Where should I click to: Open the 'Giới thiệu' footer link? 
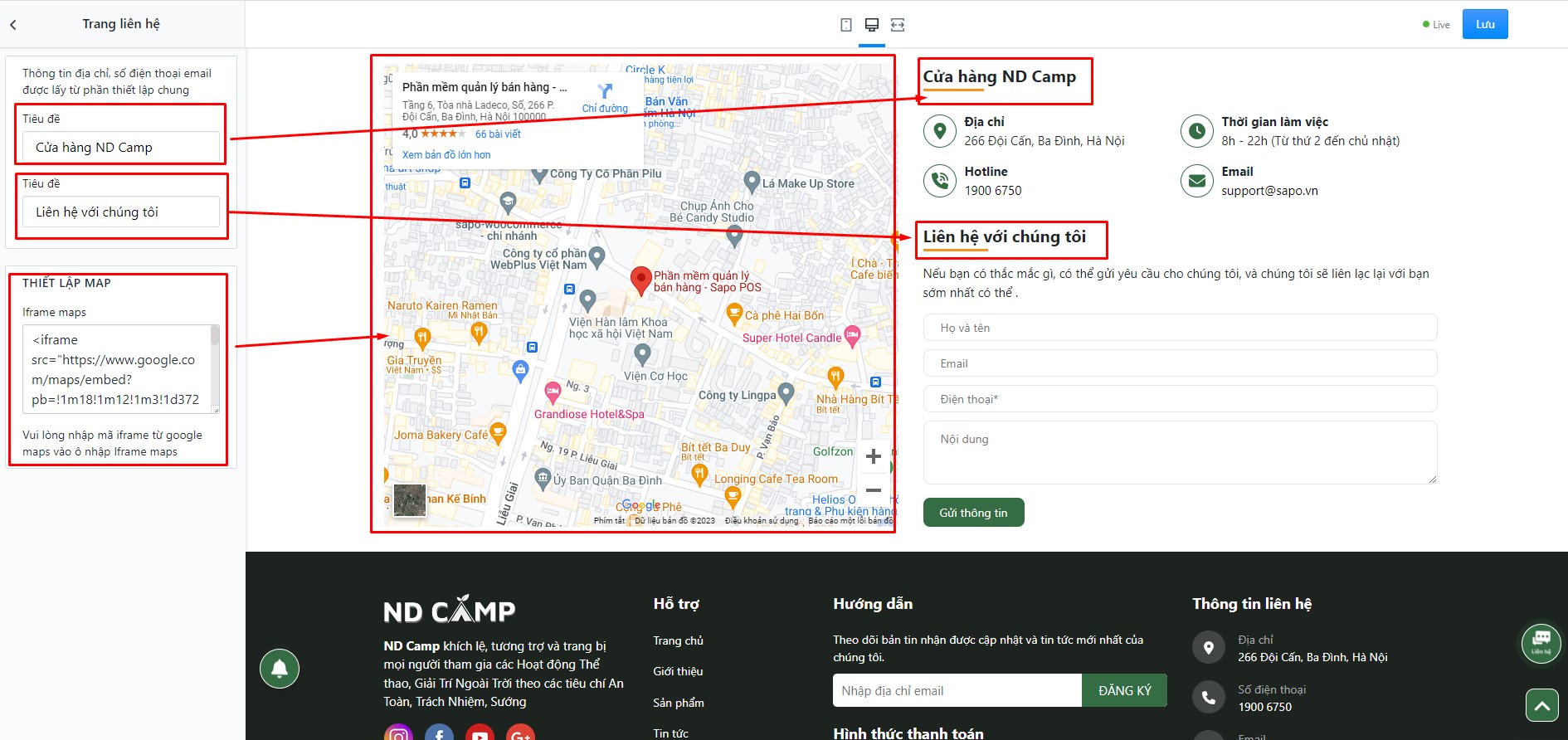[678, 671]
